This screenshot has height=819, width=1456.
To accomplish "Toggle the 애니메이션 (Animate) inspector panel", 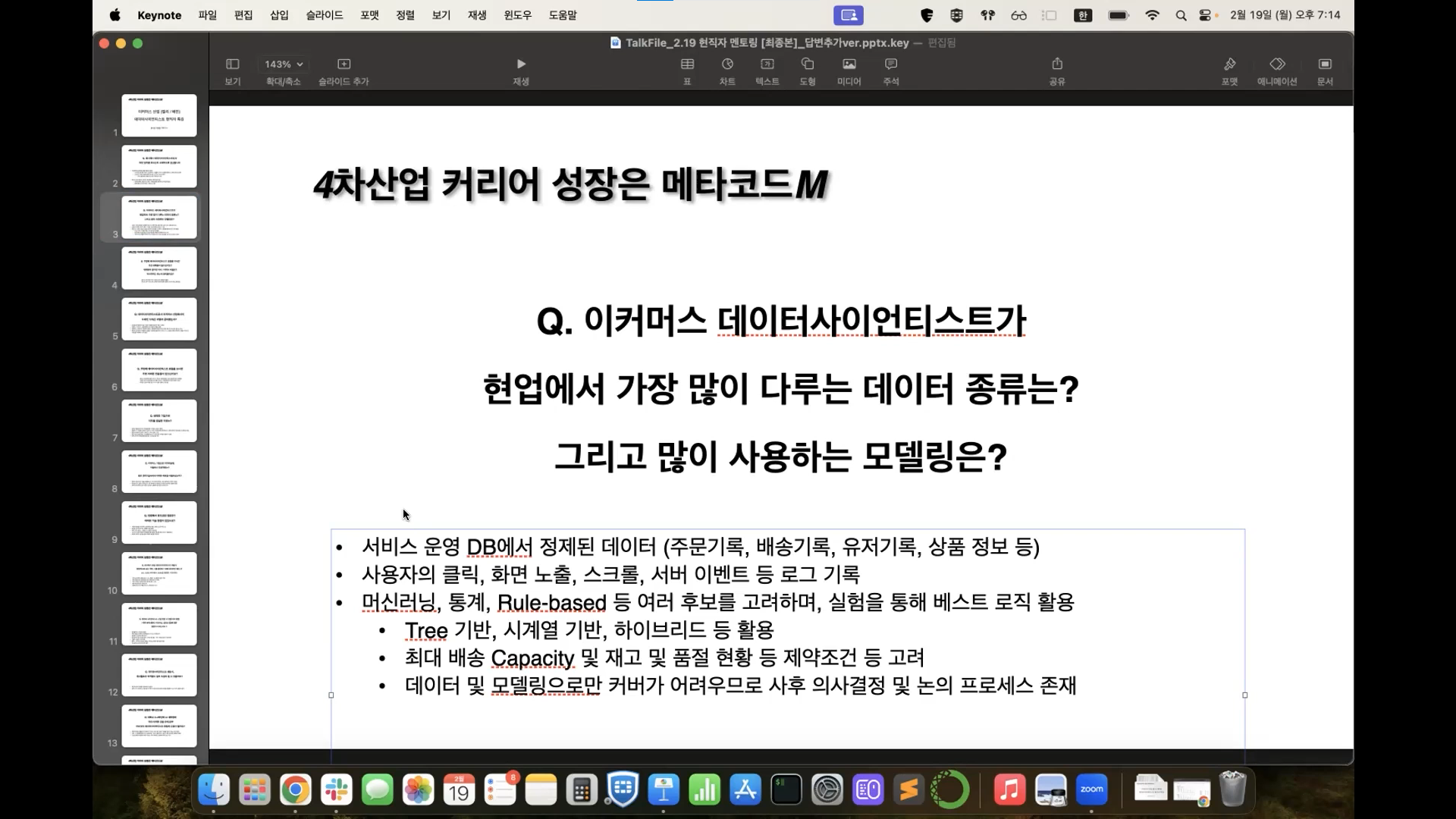I will [1277, 64].
